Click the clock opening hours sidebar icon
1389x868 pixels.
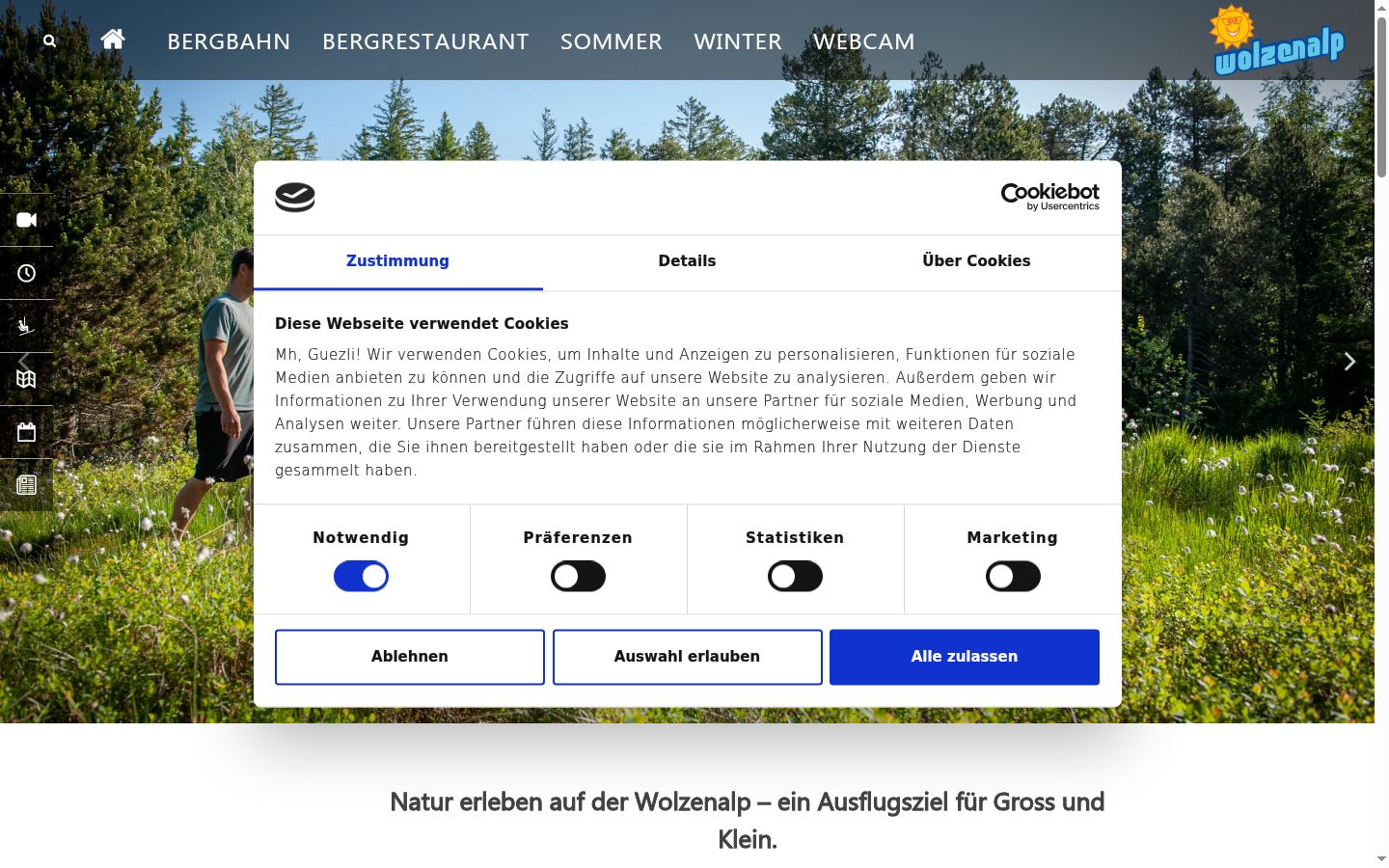(x=27, y=274)
